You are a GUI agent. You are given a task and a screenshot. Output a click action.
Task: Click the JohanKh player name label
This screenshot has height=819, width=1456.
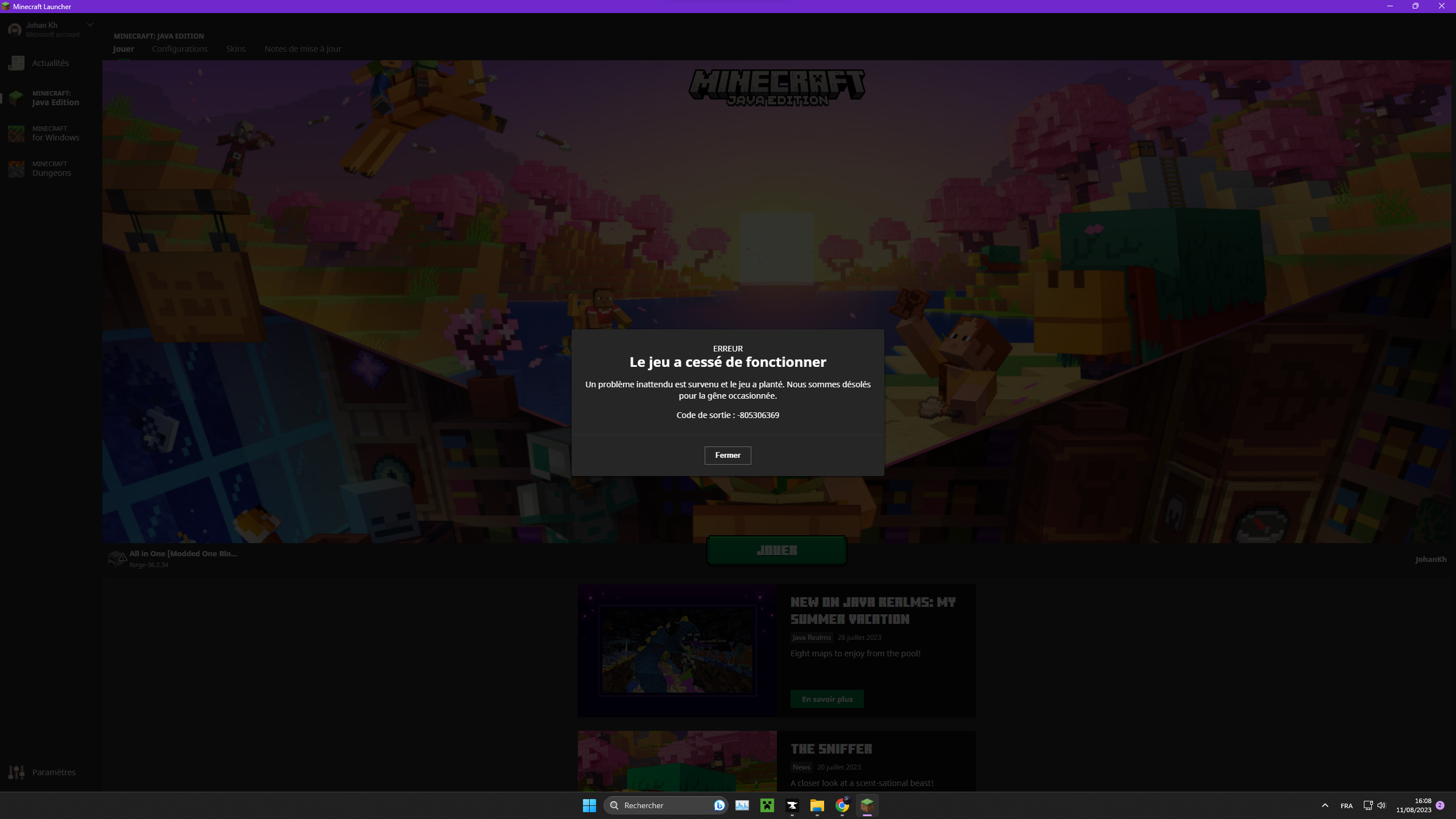(x=1430, y=559)
